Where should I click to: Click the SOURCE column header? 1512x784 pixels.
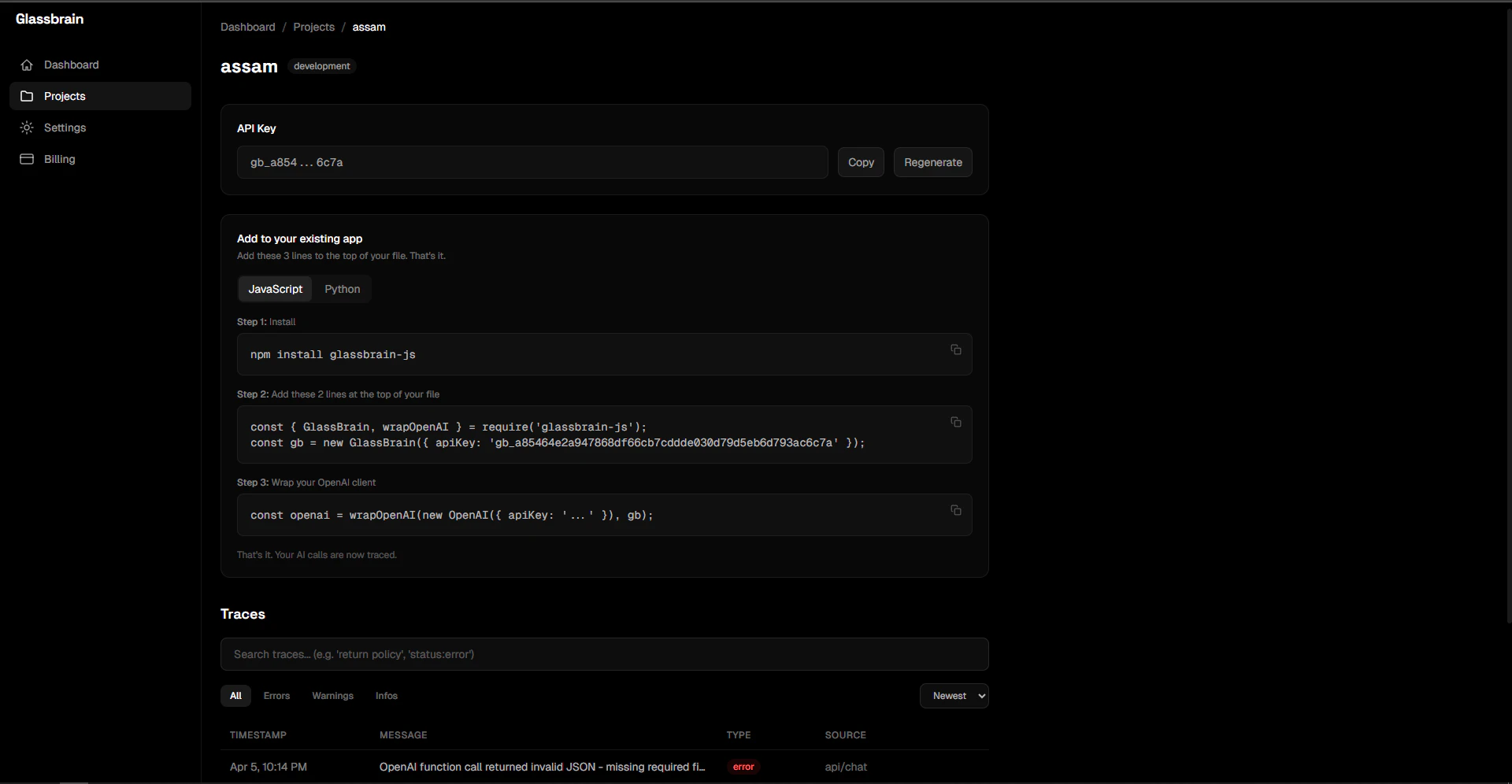click(845, 735)
